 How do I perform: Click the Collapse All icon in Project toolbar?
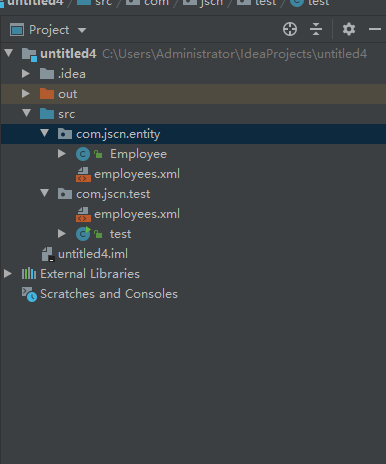tap(316, 29)
